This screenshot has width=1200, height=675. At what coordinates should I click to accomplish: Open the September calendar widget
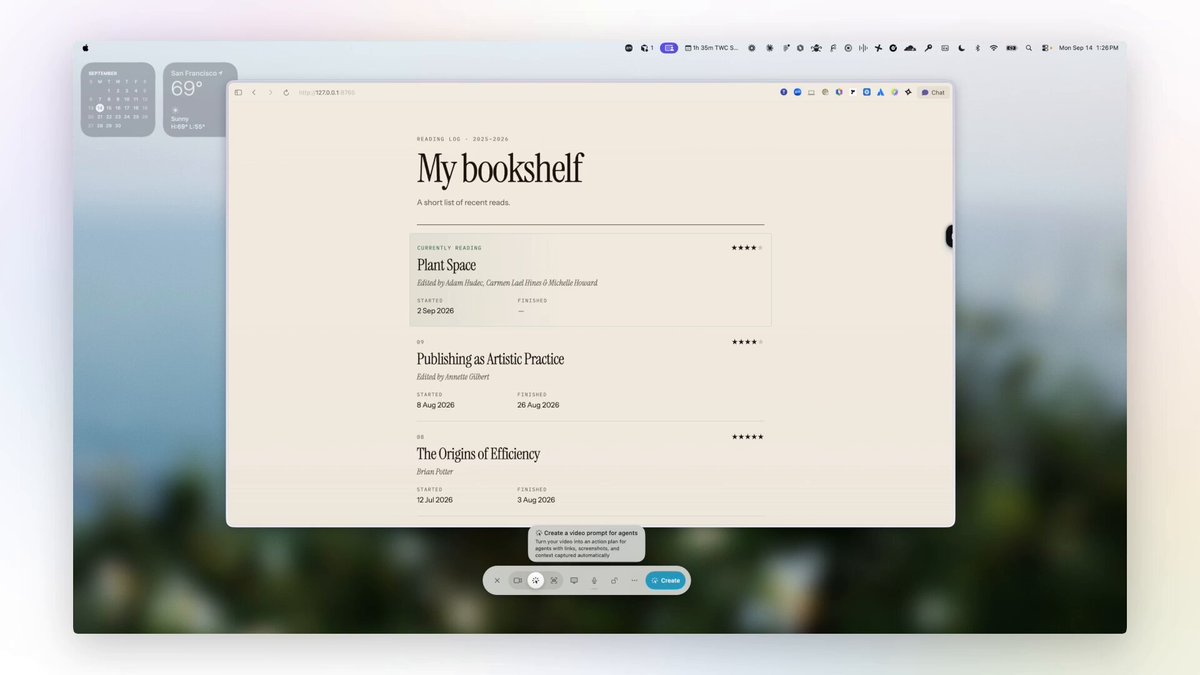[x=118, y=99]
